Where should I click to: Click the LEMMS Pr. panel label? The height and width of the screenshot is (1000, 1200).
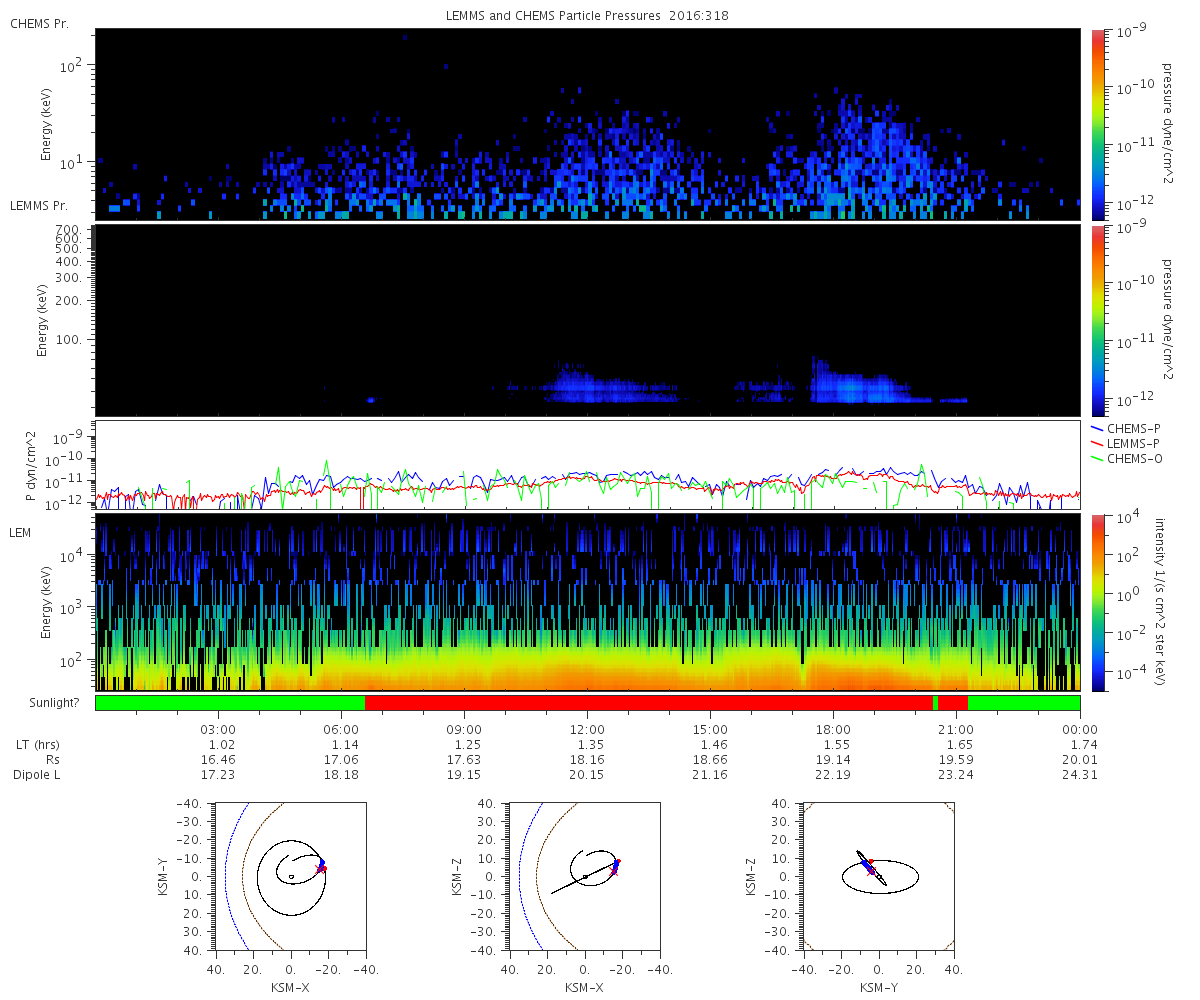[39, 205]
